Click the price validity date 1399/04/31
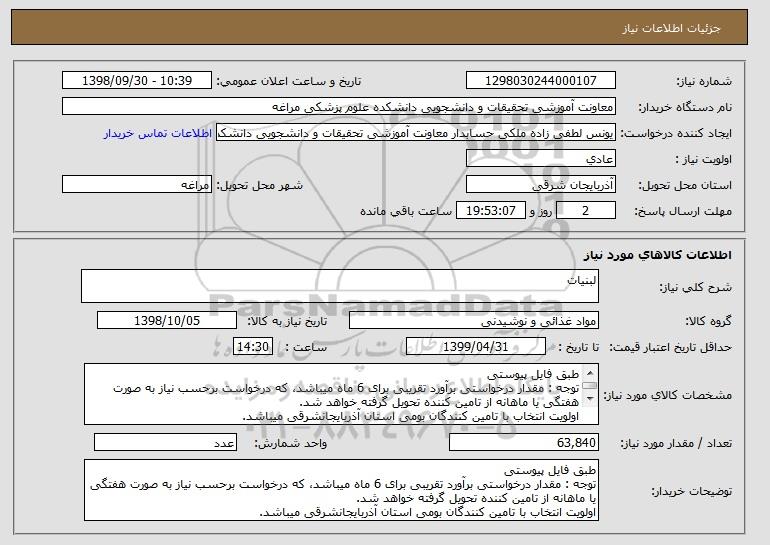 click(476, 347)
